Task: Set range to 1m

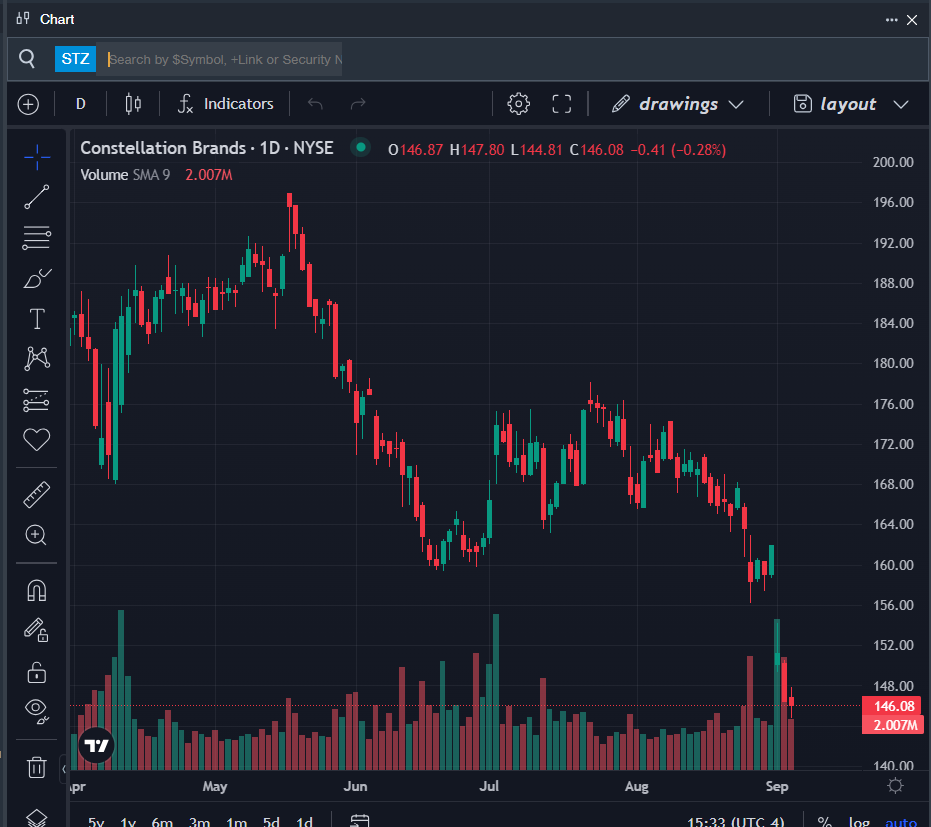Action: [x=236, y=822]
